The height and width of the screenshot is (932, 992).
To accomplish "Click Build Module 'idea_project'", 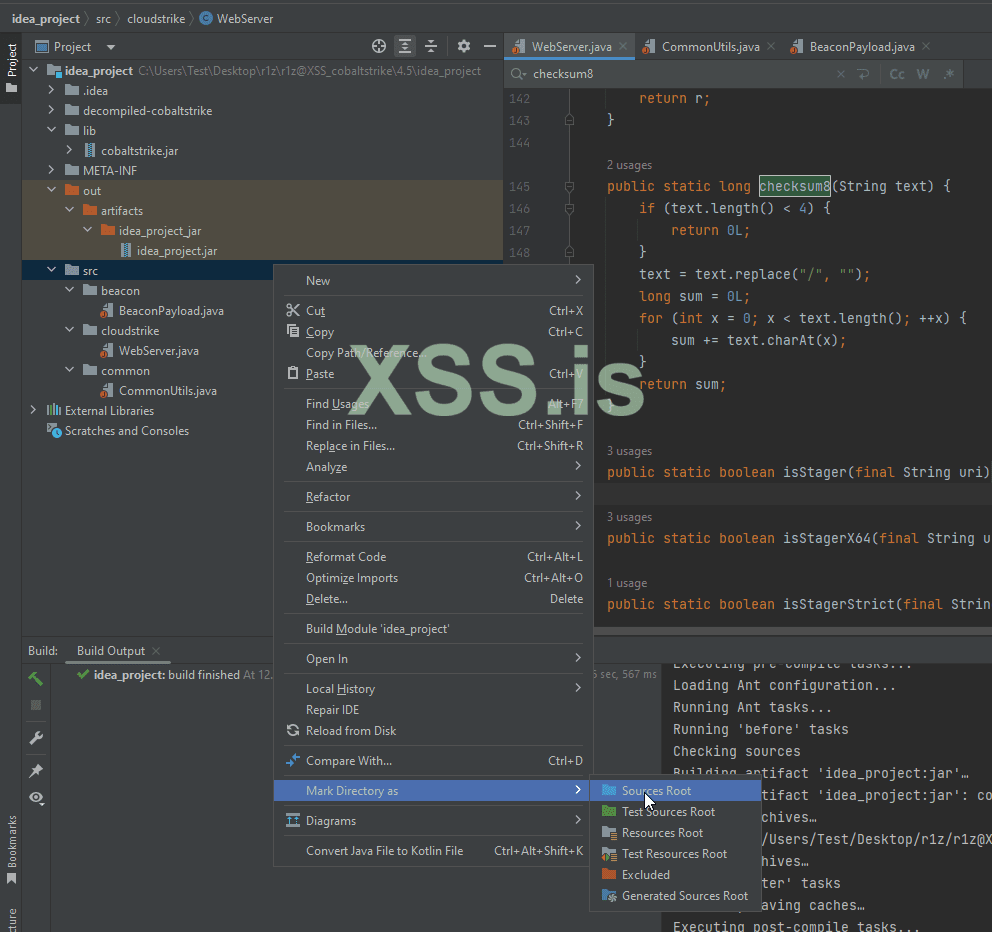I will (x=377, y=629).
